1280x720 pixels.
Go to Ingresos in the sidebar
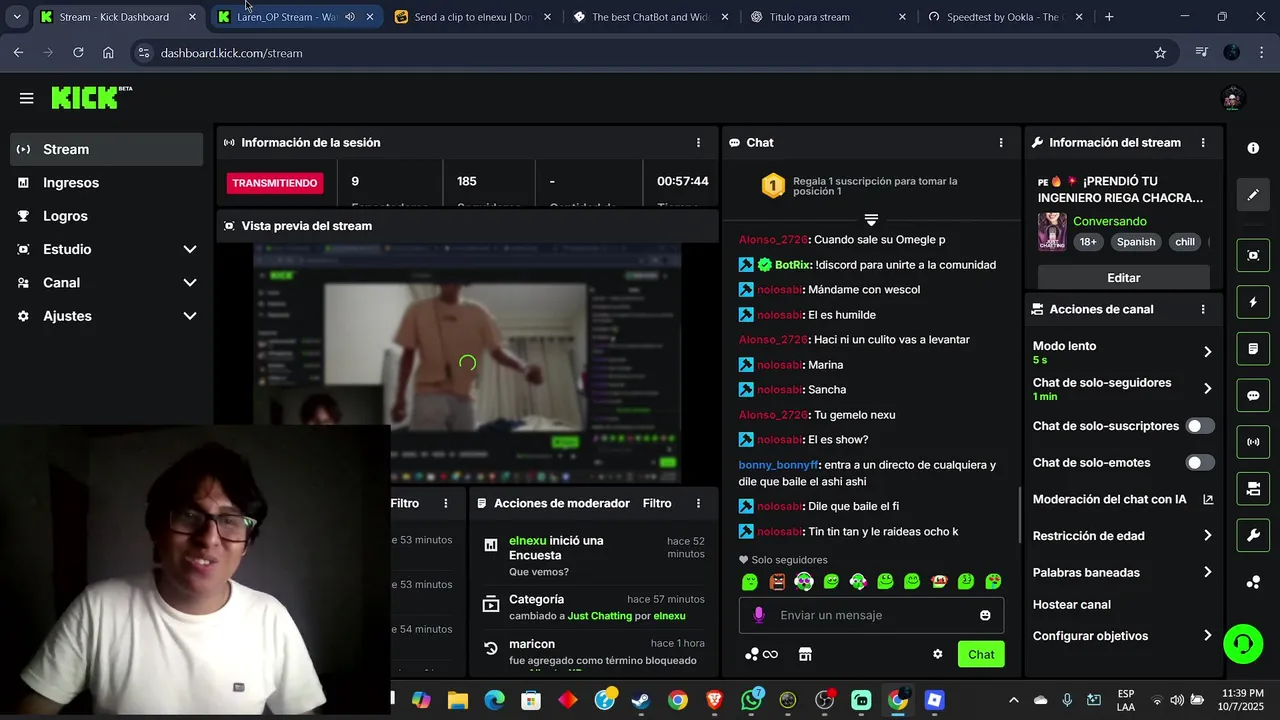pyautogui.click(x=106, y=183)
